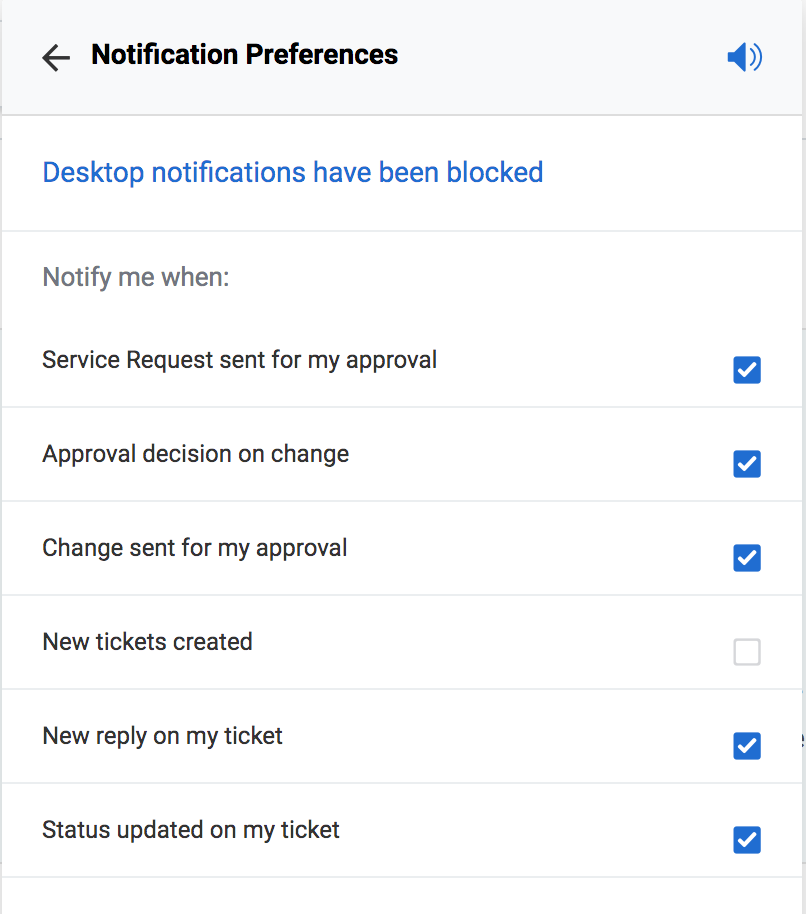
Task: Select the 'Status updated on my ticket' label
Action: (x=191, y=830)
